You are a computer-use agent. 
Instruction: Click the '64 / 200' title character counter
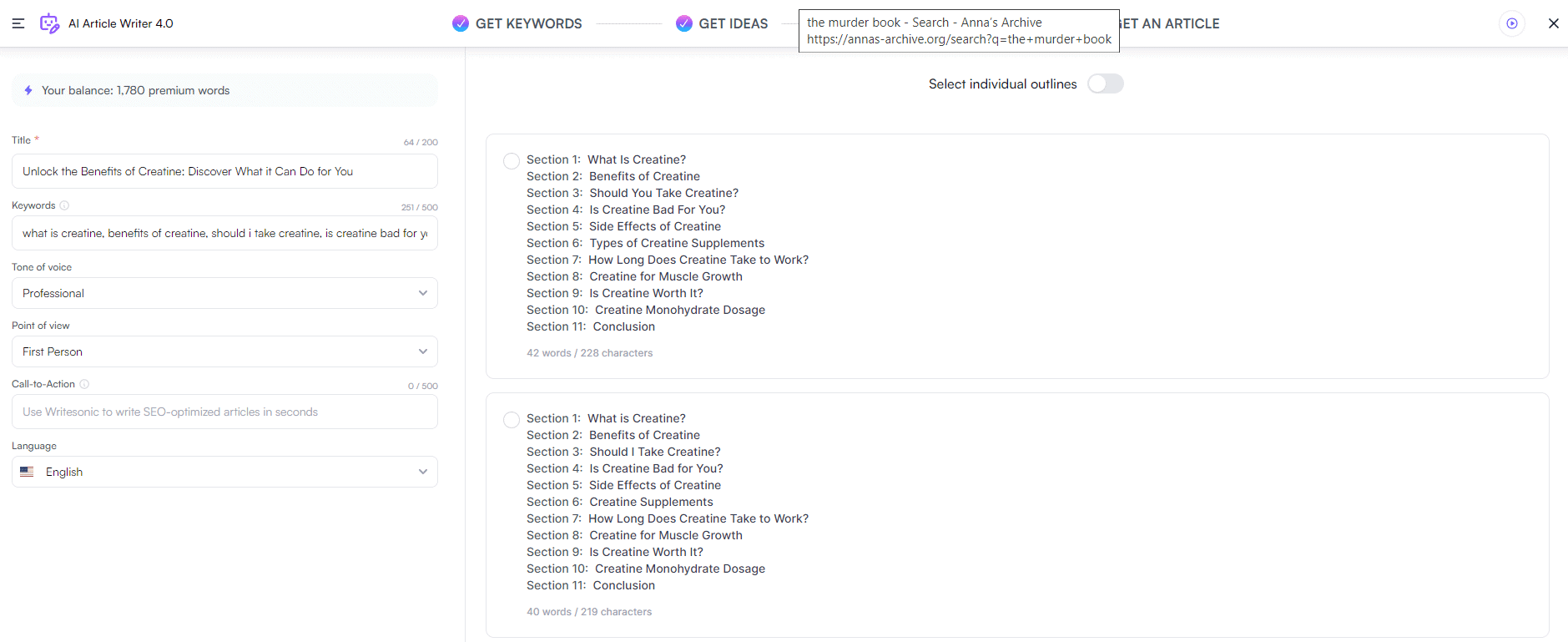coord(421,142)
